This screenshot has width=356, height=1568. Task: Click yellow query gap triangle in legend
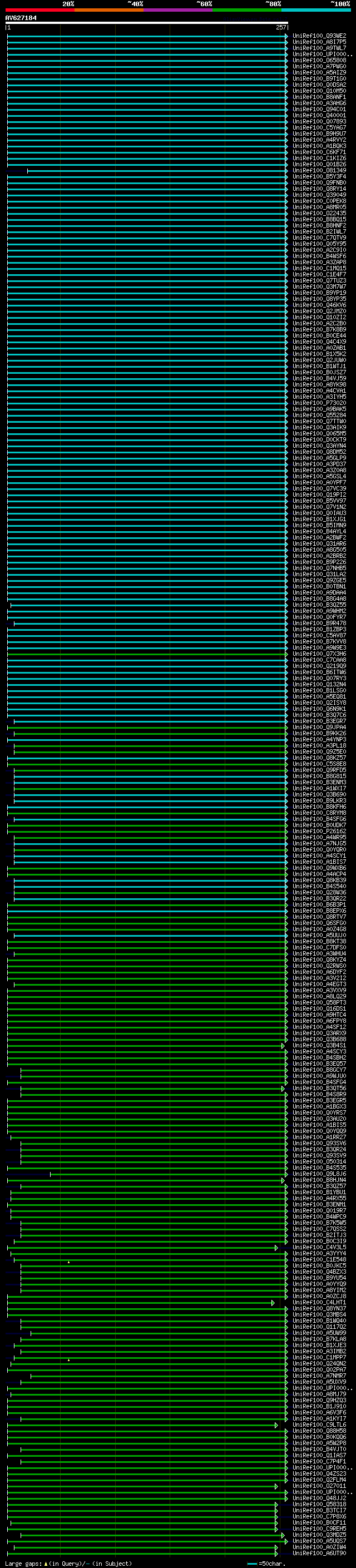coord(46,1564)
